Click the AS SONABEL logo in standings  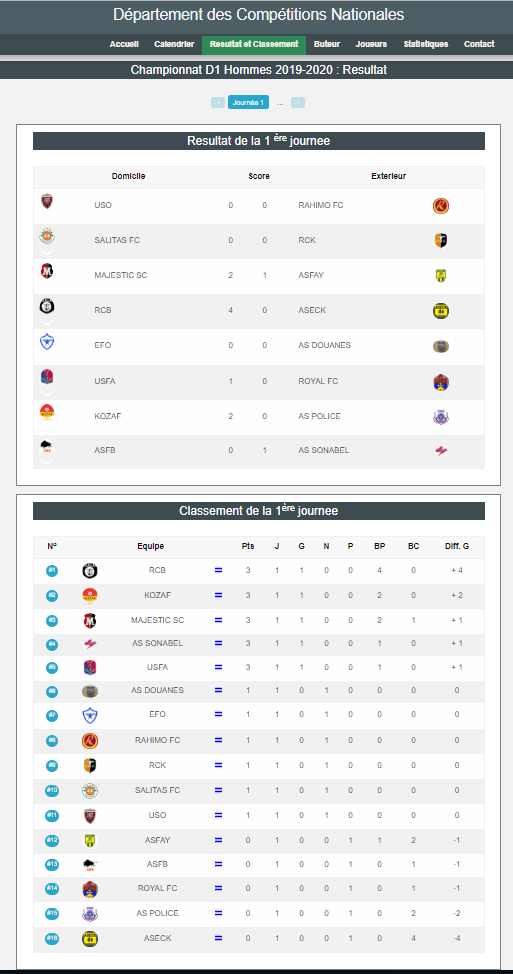pos(90,644)
